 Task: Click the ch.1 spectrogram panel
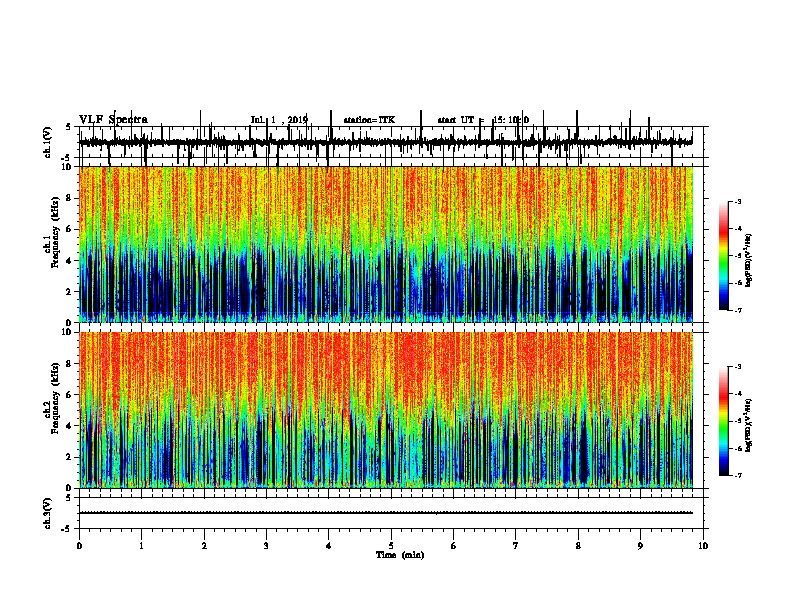pos(386,244)
